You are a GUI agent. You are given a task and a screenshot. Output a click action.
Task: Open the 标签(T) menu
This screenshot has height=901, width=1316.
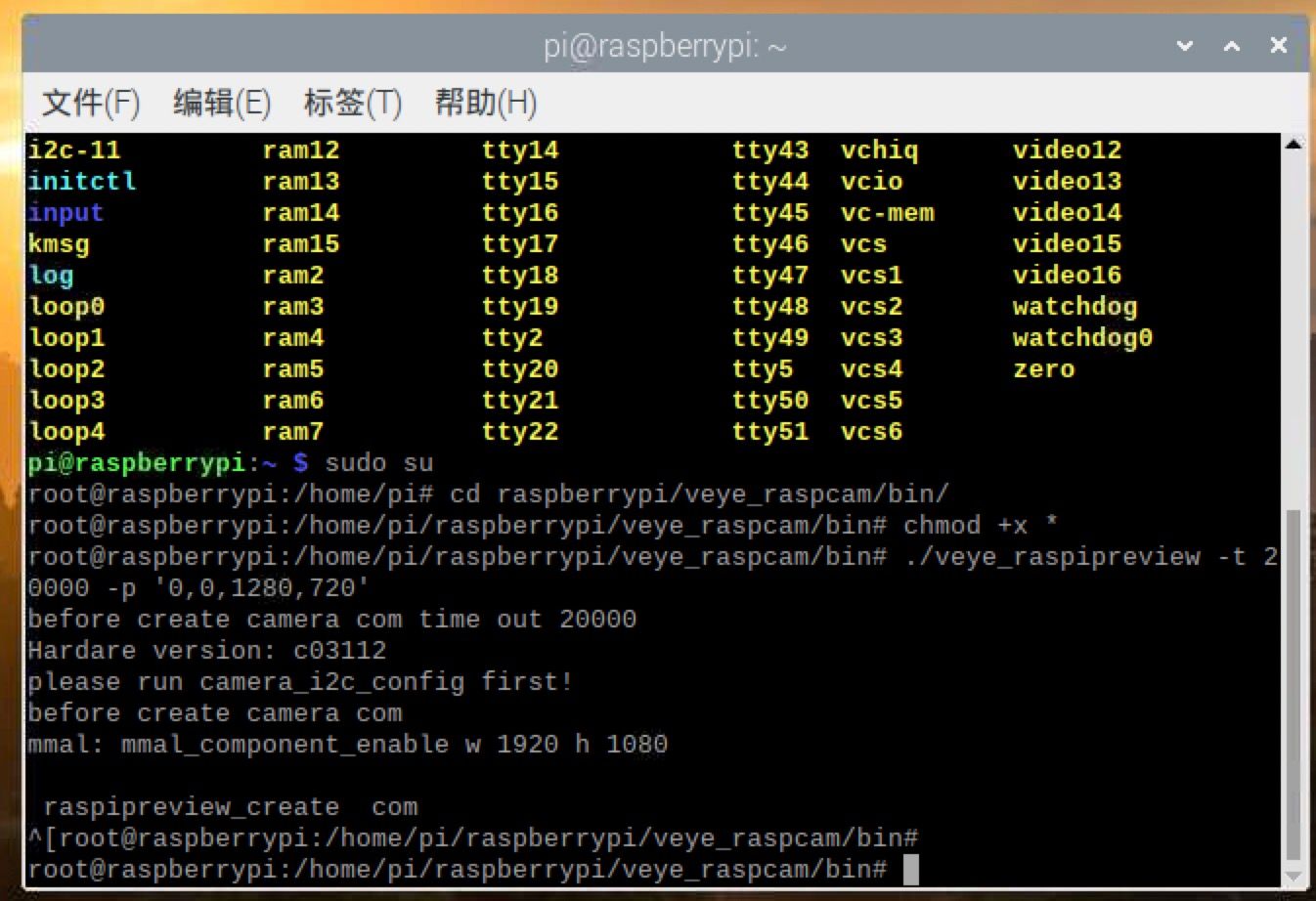coord(352,103)
